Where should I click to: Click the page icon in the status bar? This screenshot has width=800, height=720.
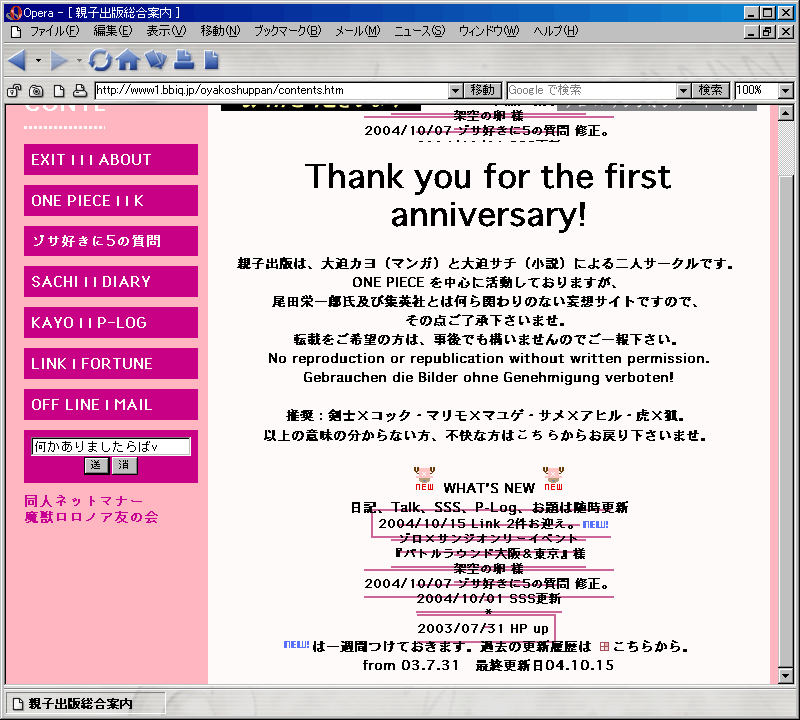pos(18,704)
